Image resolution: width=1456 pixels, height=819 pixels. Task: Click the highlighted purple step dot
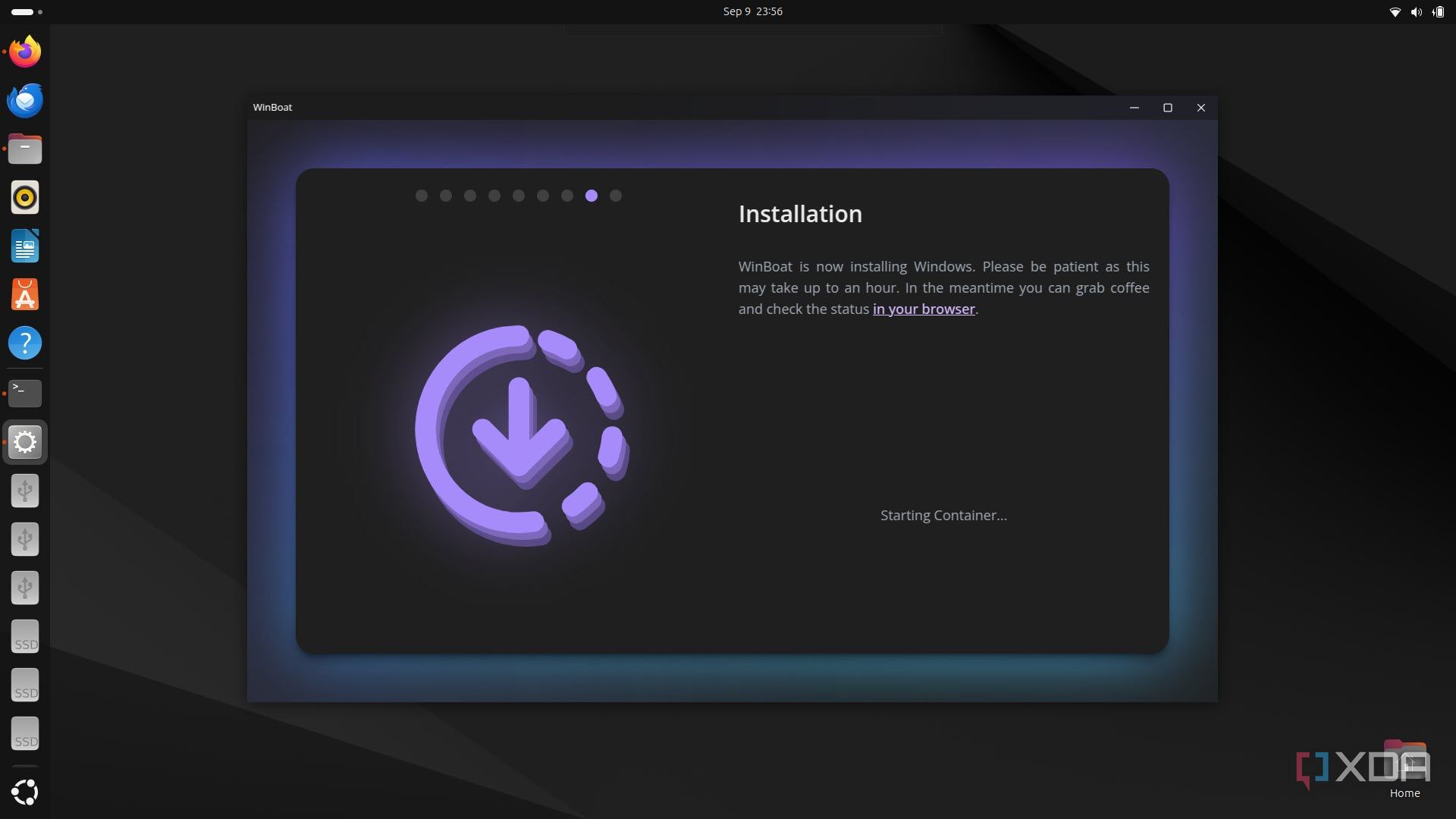pos(591,196)
